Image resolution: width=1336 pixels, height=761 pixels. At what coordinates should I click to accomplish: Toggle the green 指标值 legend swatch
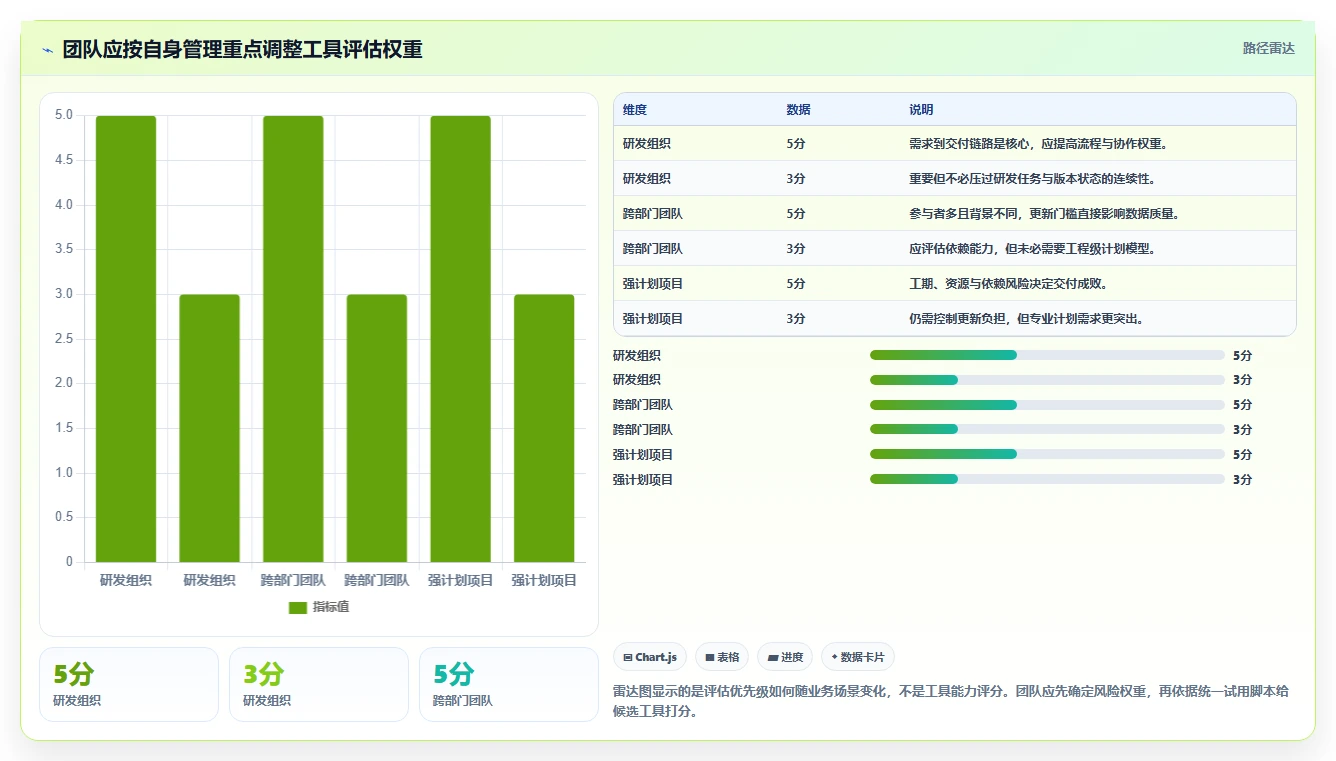298,607
